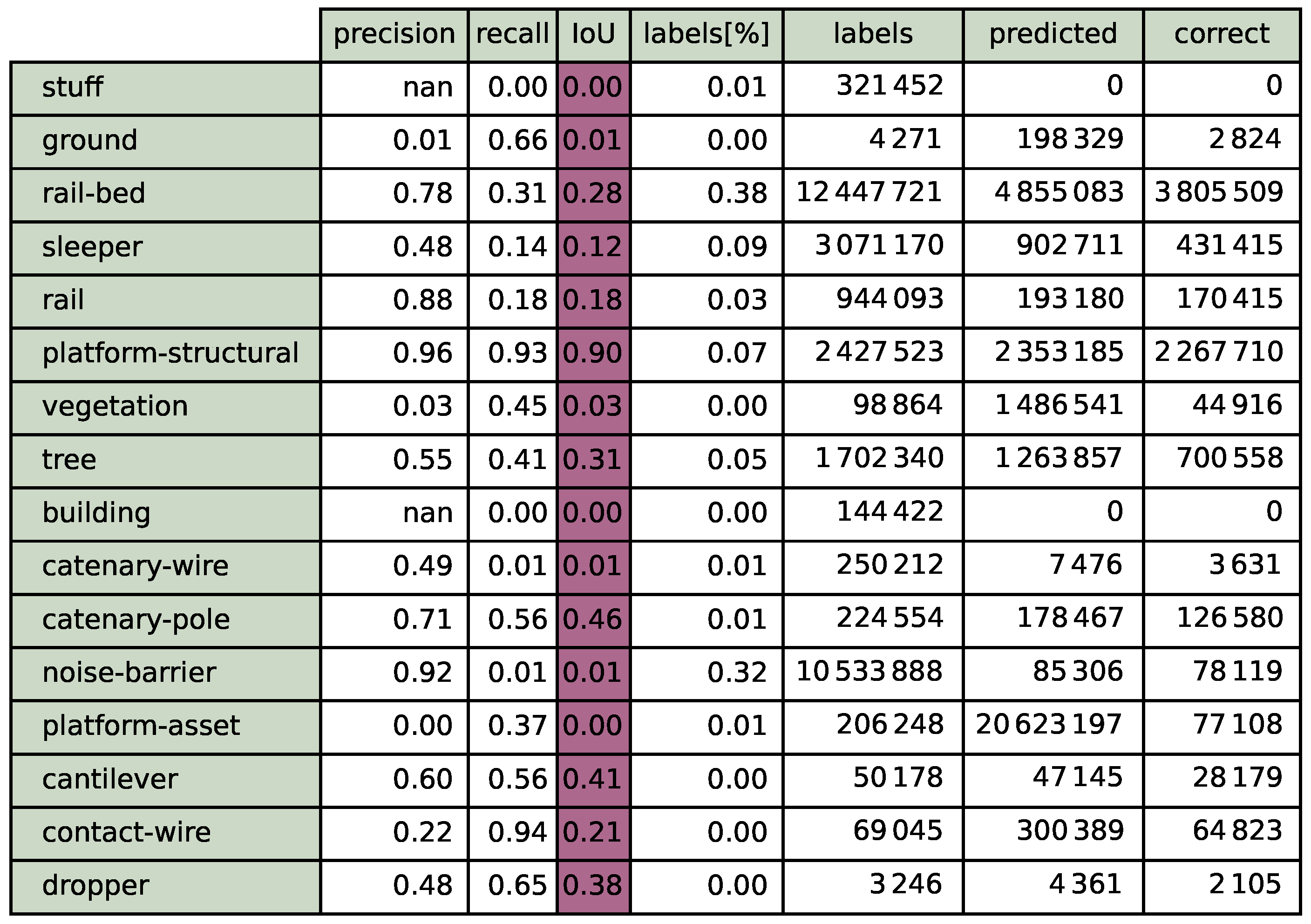Select the labels count 12 447 721
The image size is (1311, 924).
coord(869,192)
